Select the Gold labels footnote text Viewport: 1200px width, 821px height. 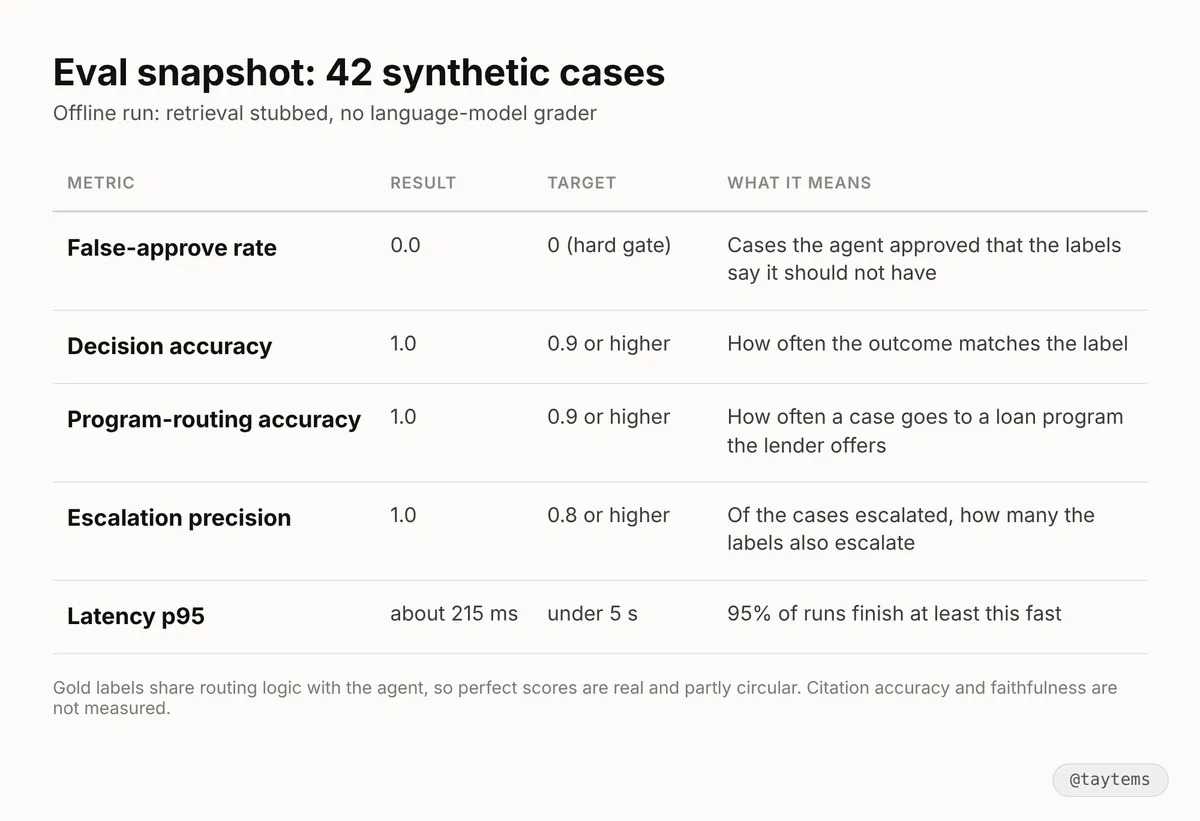pyautogui.click(x=585, y=698)
